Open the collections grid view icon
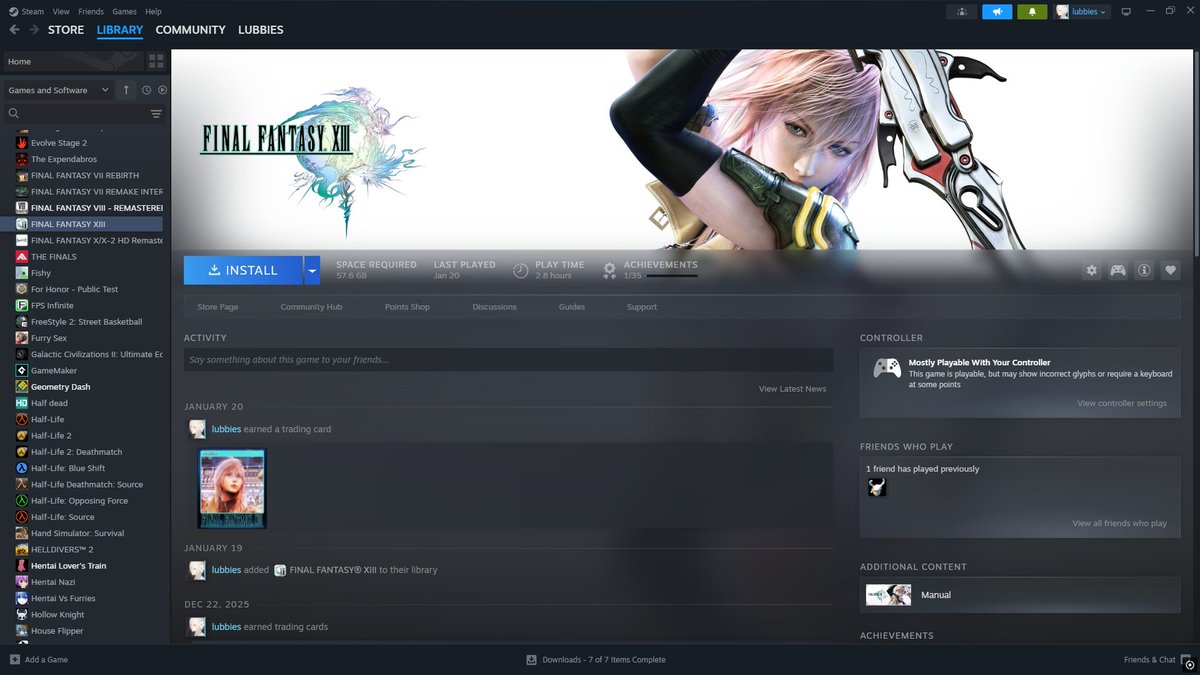1200x675 pixels. point(156,61)
